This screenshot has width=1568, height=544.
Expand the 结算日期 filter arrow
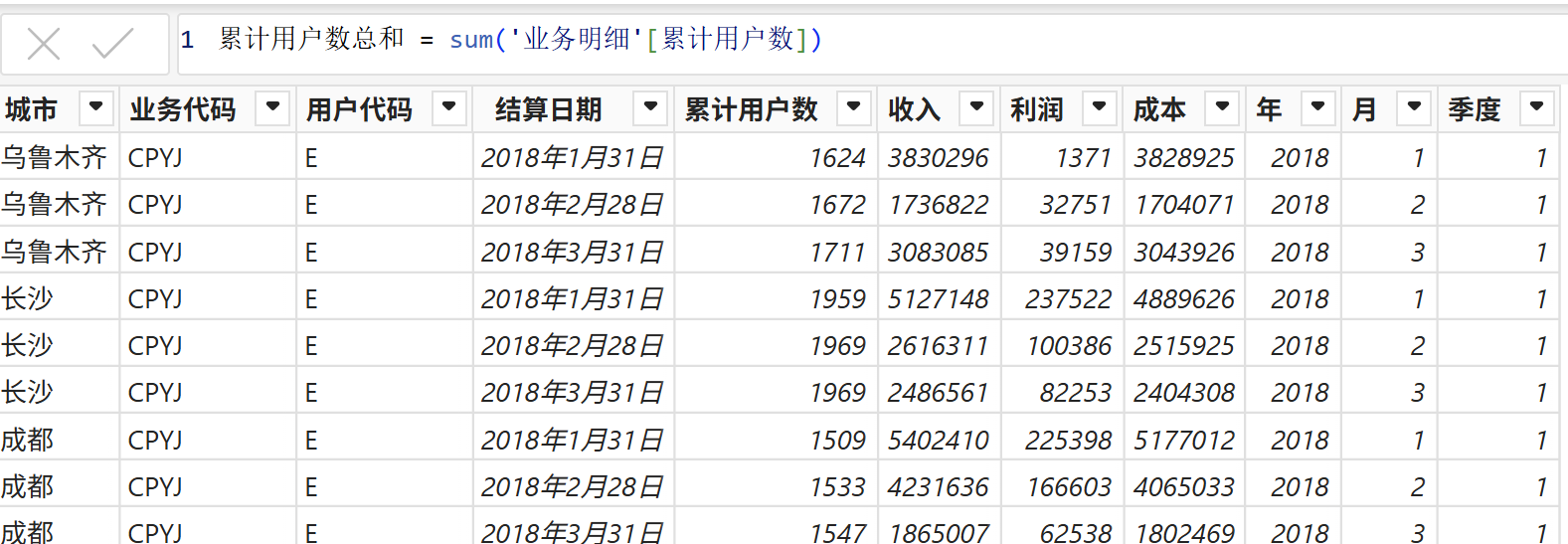coord(650,106)
